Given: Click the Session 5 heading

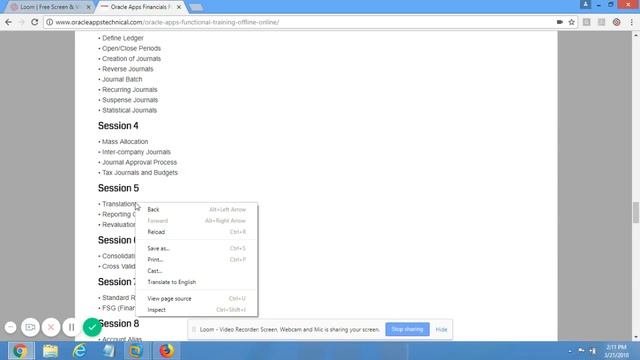Looking at the screenshot, I should pyautogui.click(x=118, y=188).
